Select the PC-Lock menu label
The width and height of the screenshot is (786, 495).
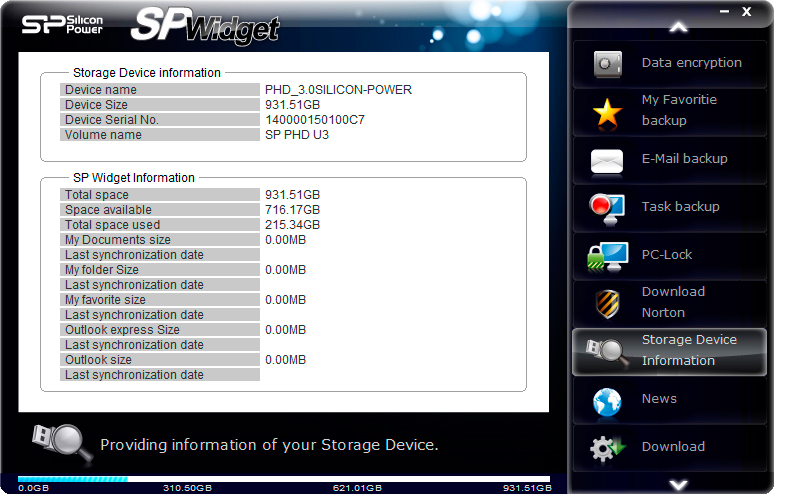[667, 255]
